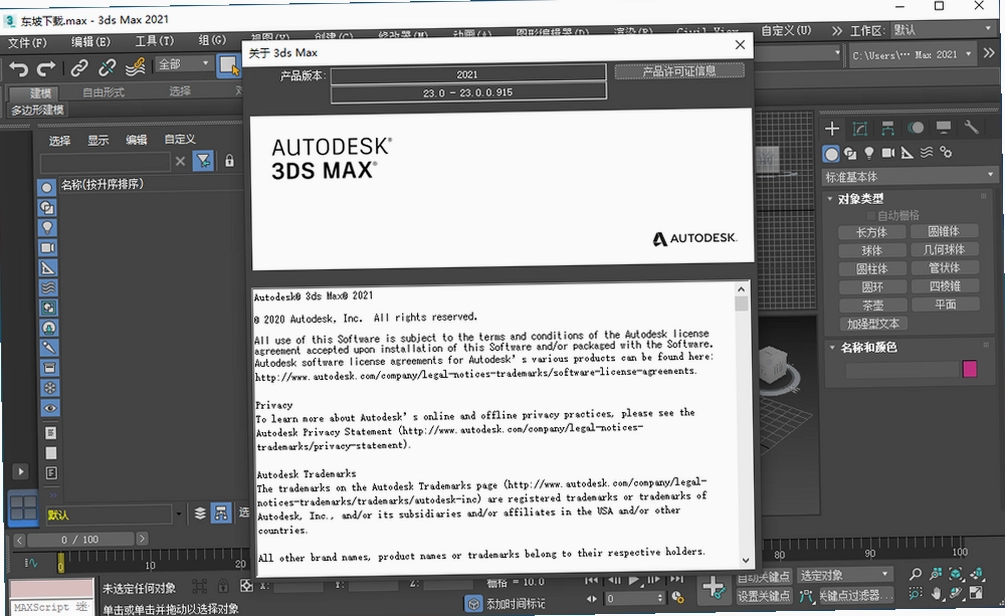Select the Cameras category icon
1005x616 pixels.
(x=888, y=153)
